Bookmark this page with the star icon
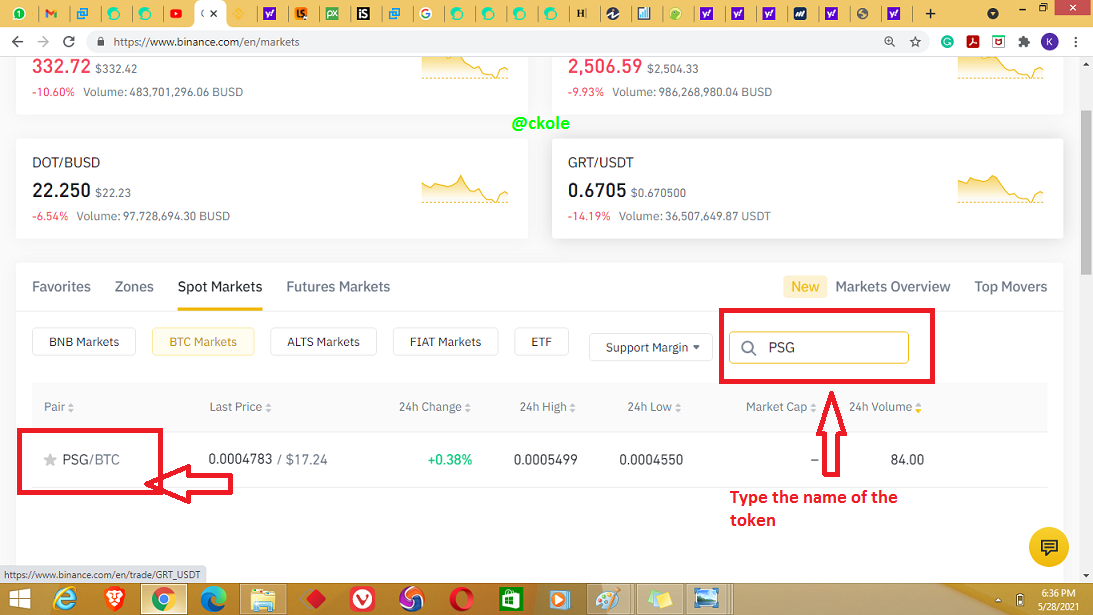 [915, 42]
